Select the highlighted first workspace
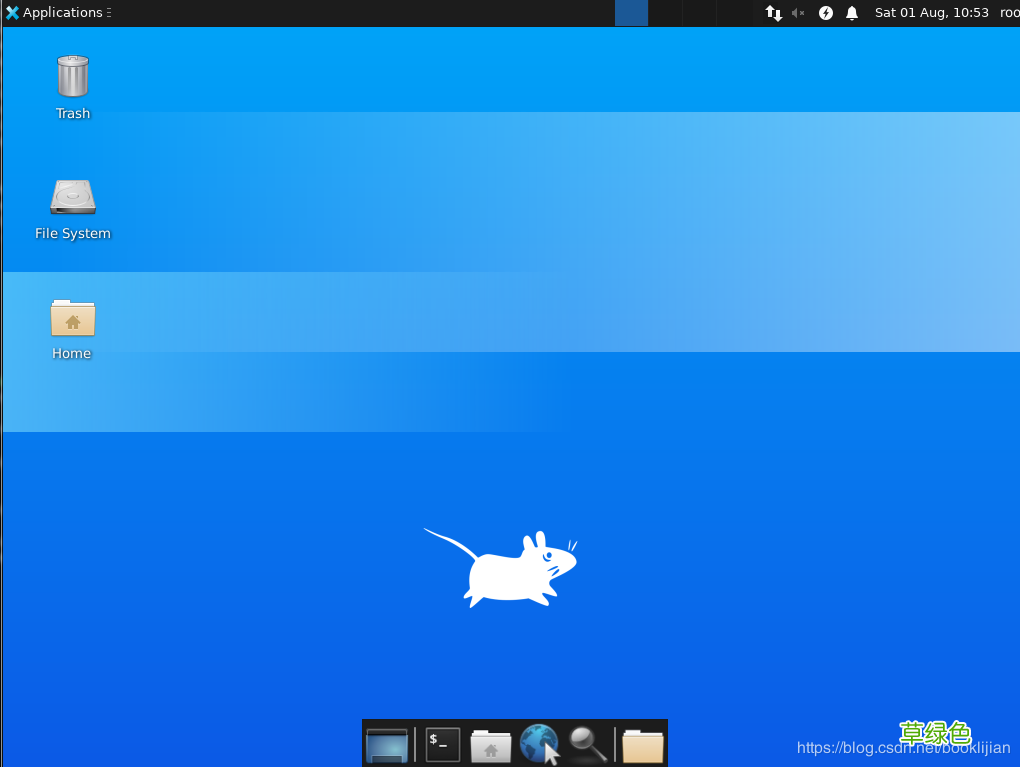The width and height of the screenshot is (1020, 767). (x=631, y=13)
